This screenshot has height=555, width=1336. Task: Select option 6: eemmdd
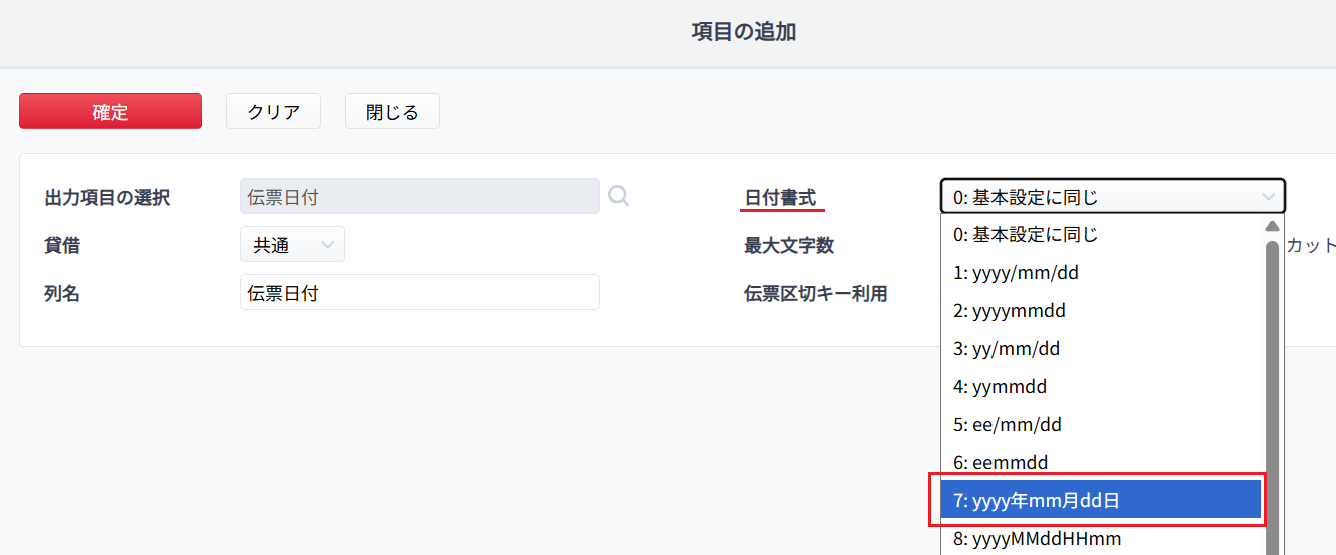pyautogui.click(x=1101, y=463)
